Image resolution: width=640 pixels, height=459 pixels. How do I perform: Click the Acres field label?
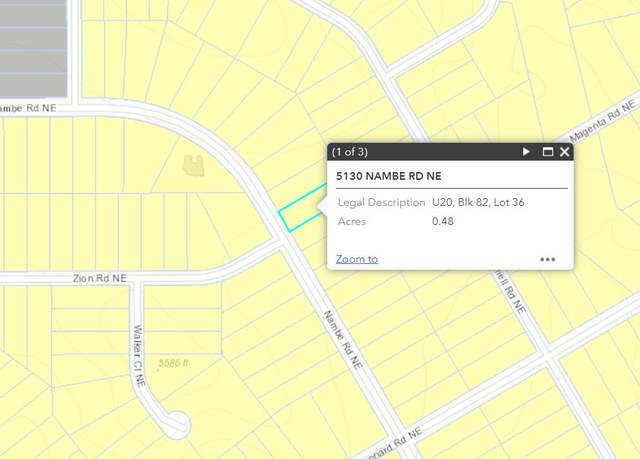[x=352, y=222]
